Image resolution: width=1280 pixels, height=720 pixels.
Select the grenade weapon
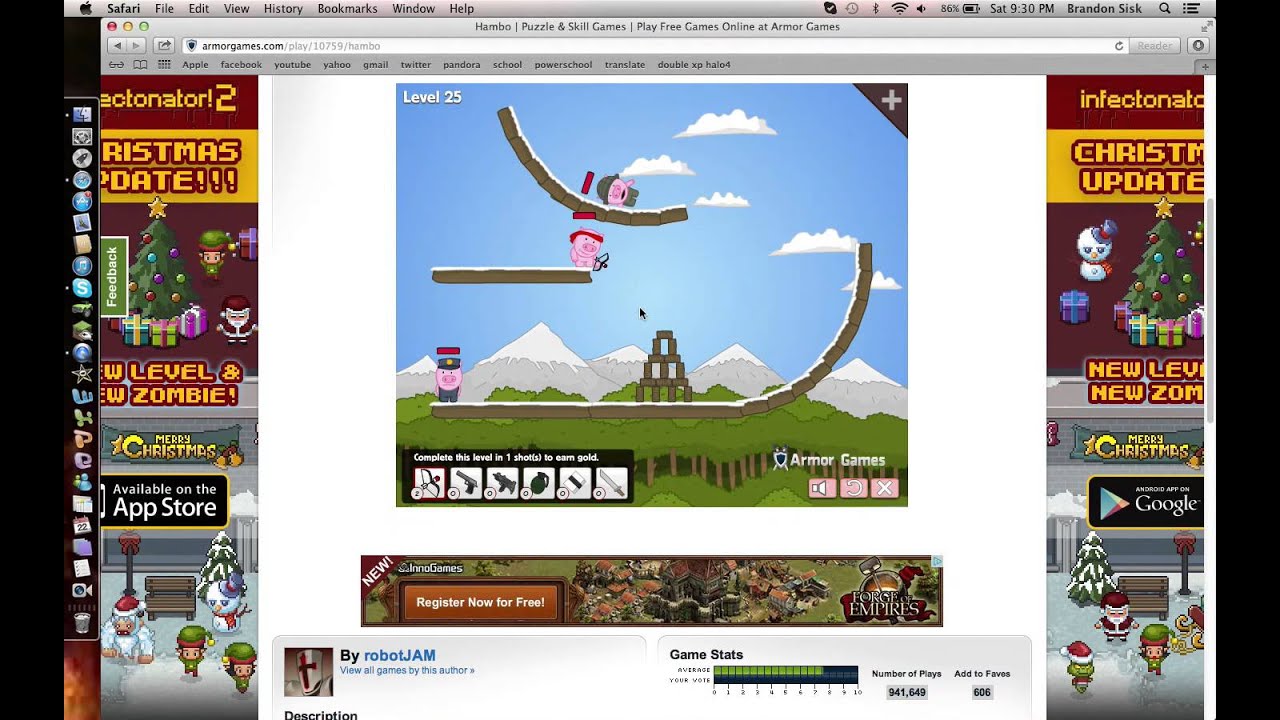coord(537,483)
